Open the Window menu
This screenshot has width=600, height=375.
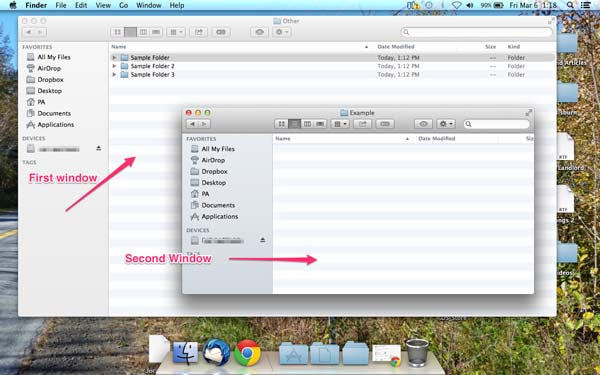click(x=148, y=5)
